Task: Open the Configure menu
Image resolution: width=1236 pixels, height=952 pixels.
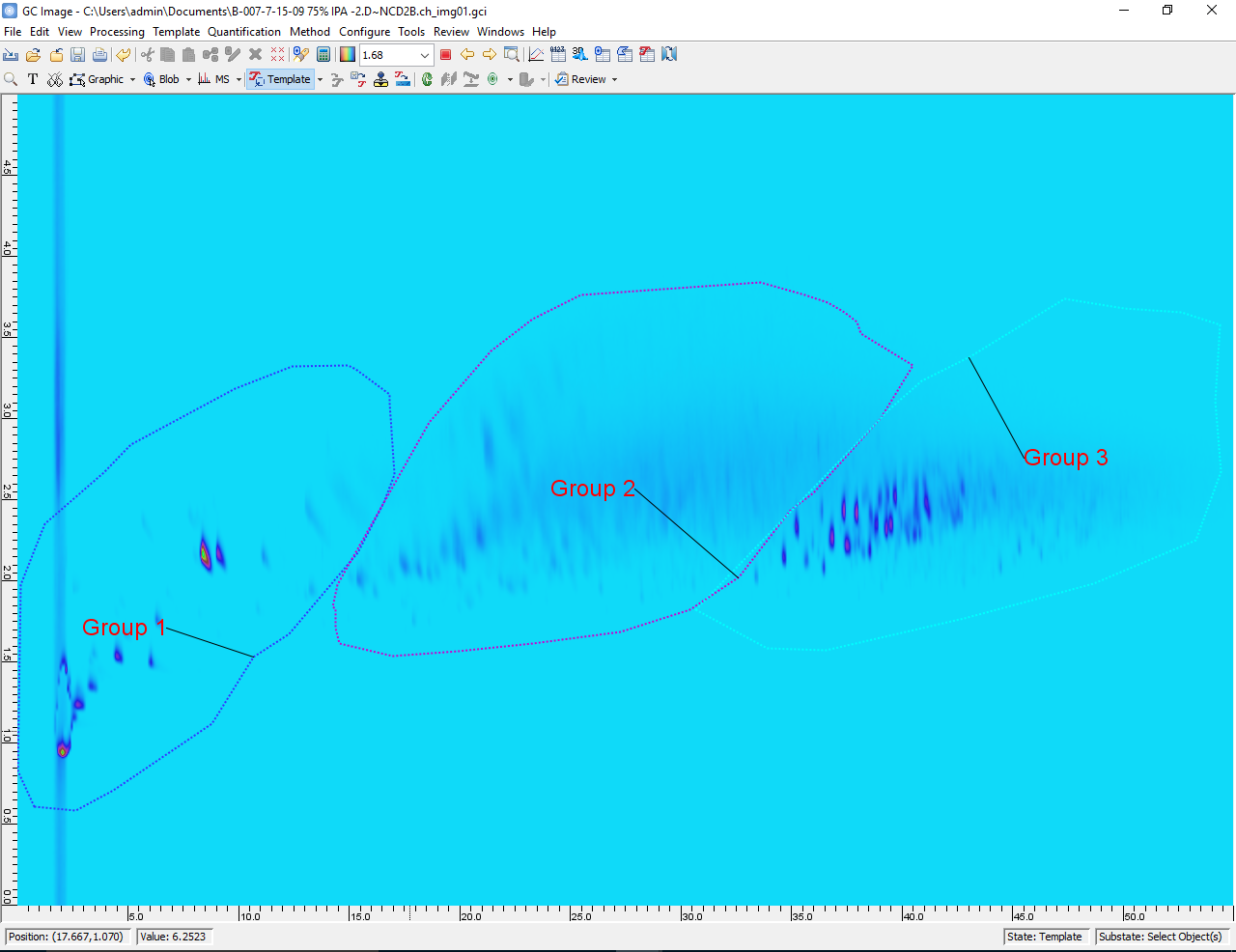Action: [x=365, y=31]
